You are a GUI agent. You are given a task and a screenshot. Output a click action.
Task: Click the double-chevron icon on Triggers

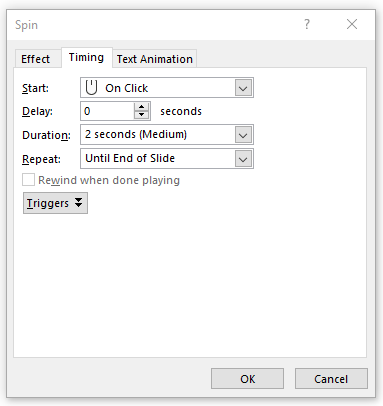click(78, 202)
